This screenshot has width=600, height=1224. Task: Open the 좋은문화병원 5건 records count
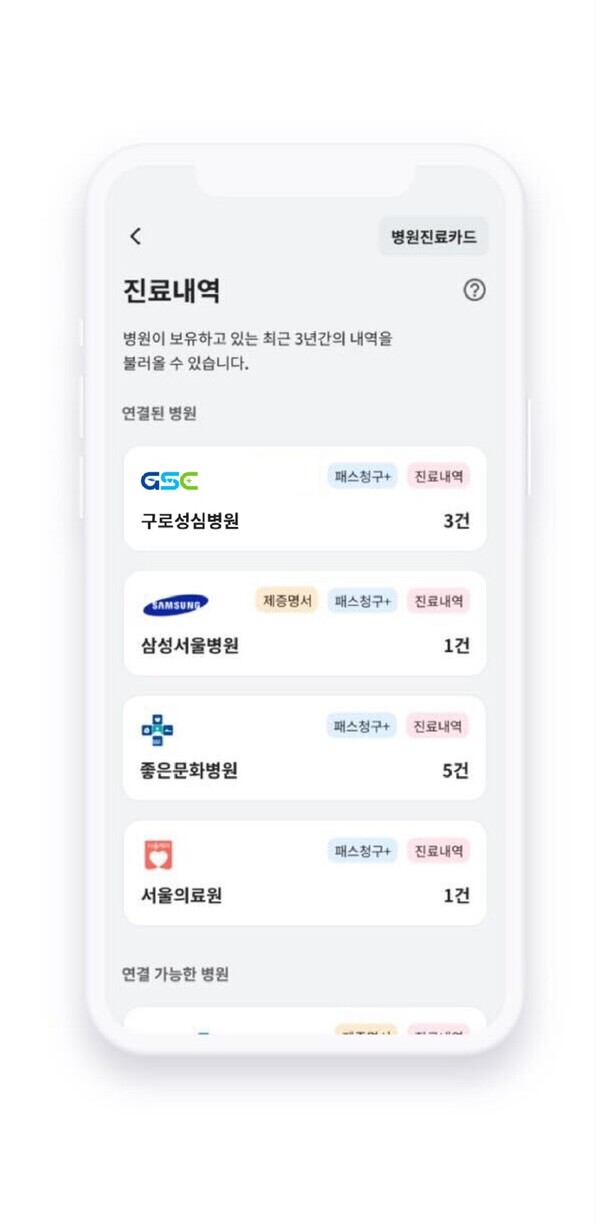point(456,771)
